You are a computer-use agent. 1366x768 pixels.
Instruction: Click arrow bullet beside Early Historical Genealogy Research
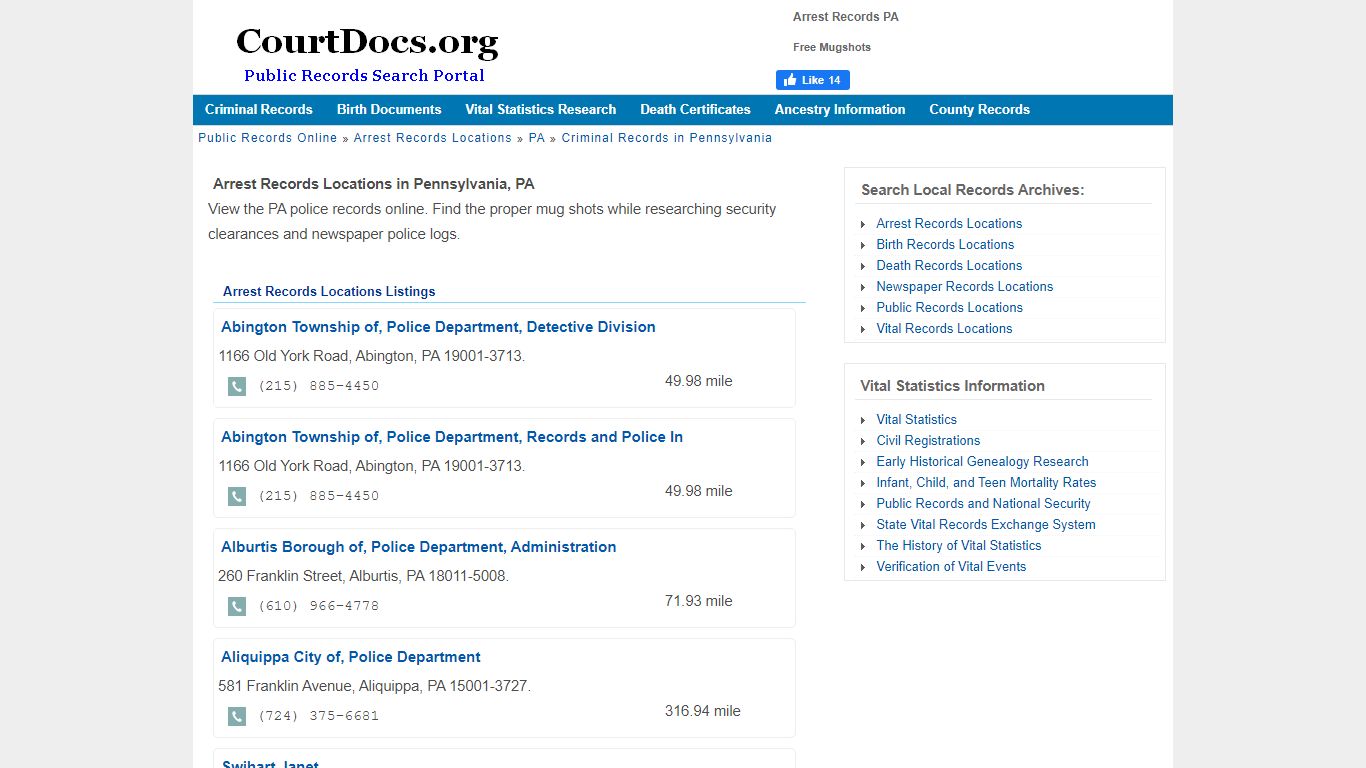point(863,462)
